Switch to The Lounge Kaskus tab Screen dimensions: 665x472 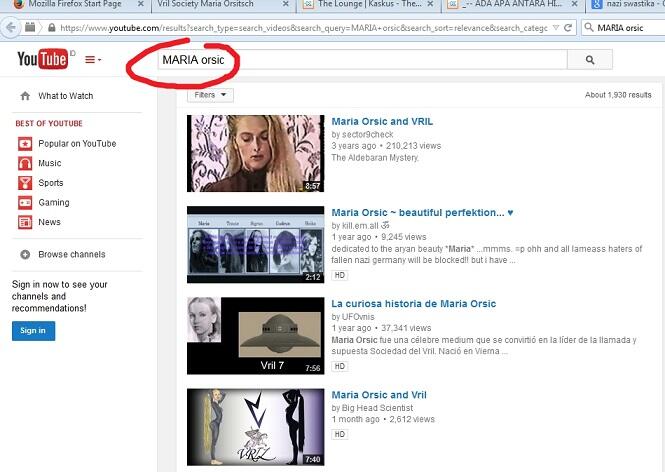[x=369, y=4]
